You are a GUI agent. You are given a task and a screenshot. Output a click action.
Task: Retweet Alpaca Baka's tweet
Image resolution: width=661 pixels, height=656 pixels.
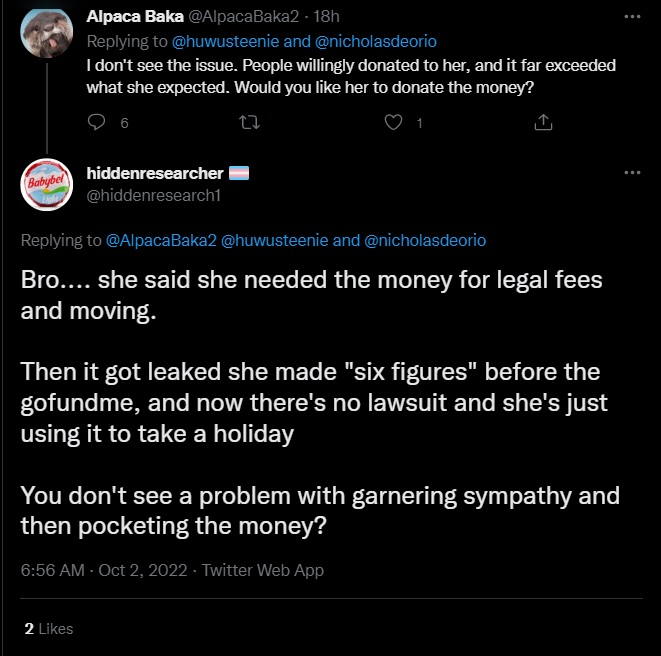[x=245, y=123]
